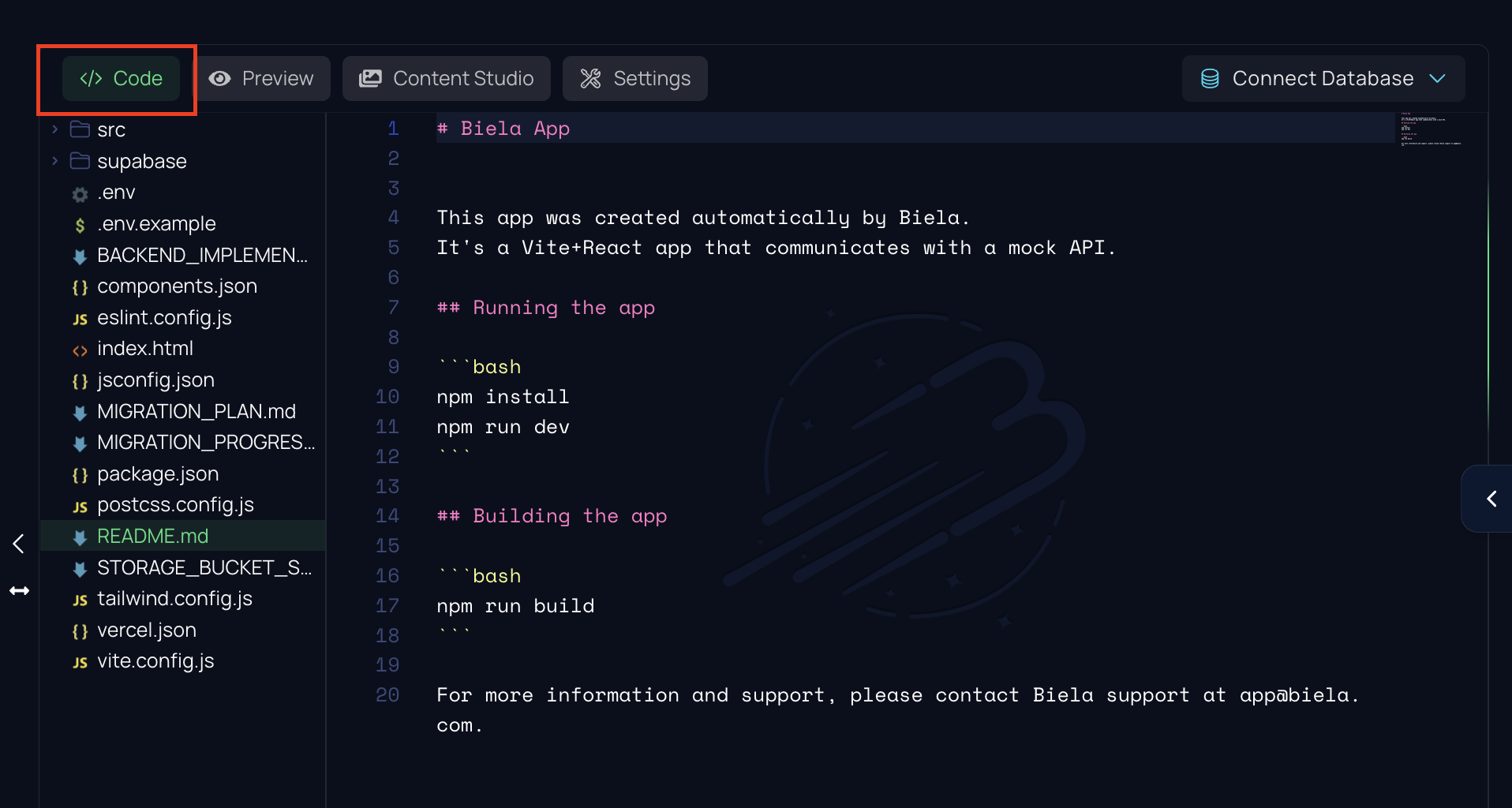
Task: Collapse the sidebar using the left arrow
Action: pos(17,543)
